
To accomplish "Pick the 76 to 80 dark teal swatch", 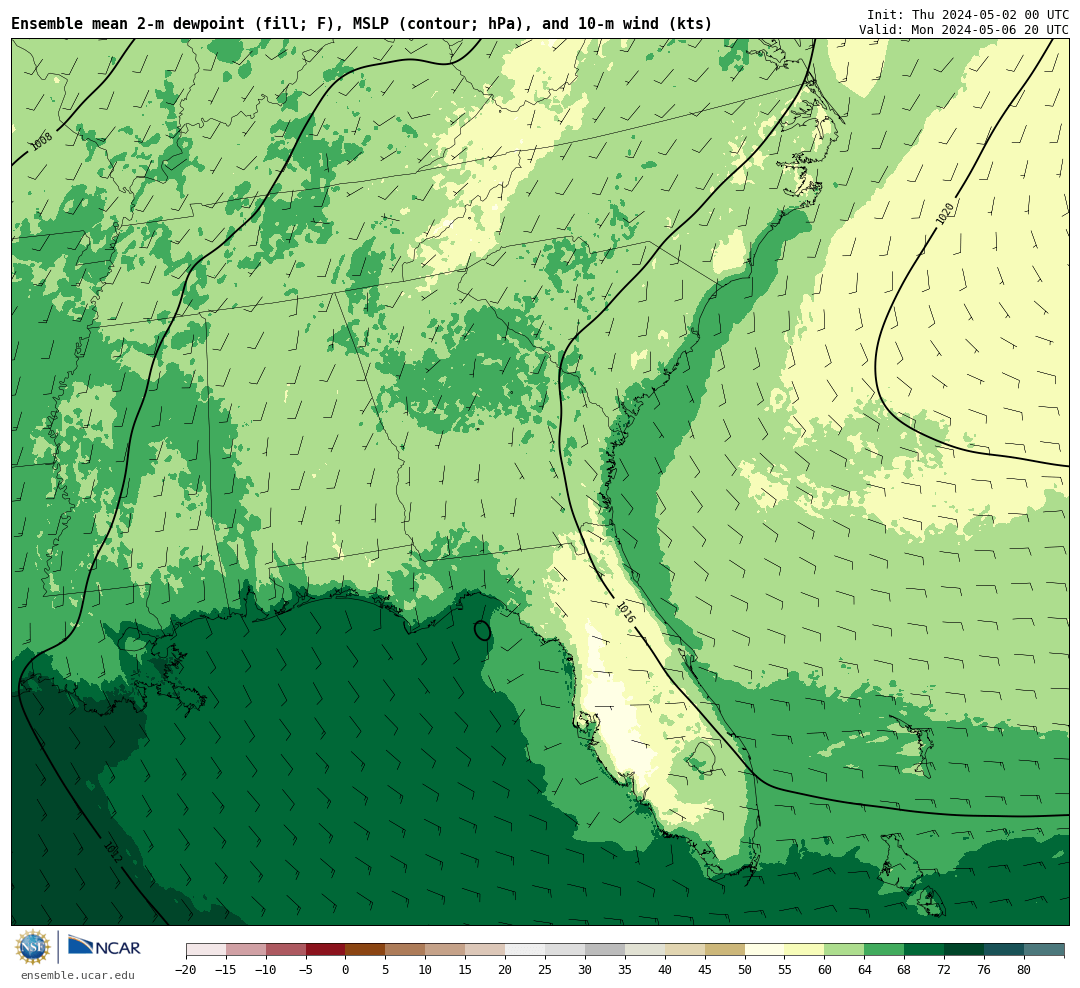I will click(1005, 950).
